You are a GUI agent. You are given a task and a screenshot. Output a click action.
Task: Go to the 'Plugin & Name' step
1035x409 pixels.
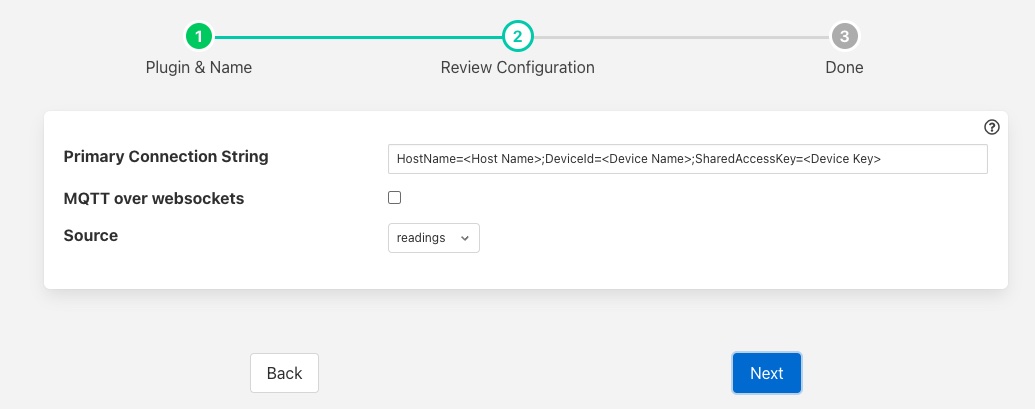[x=199, y=68]
